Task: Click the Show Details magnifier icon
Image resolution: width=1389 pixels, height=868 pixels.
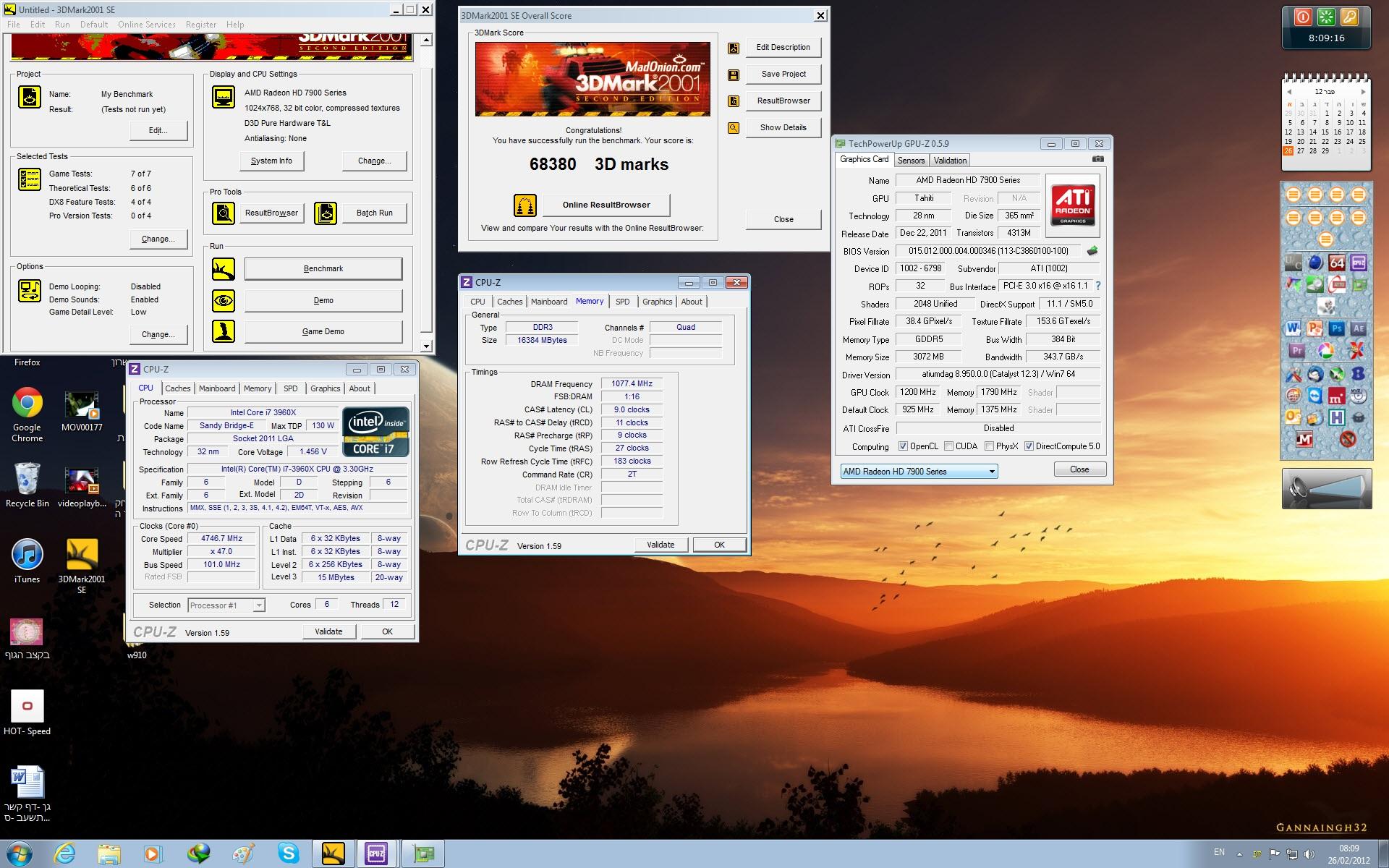Action: coord(734,128)
